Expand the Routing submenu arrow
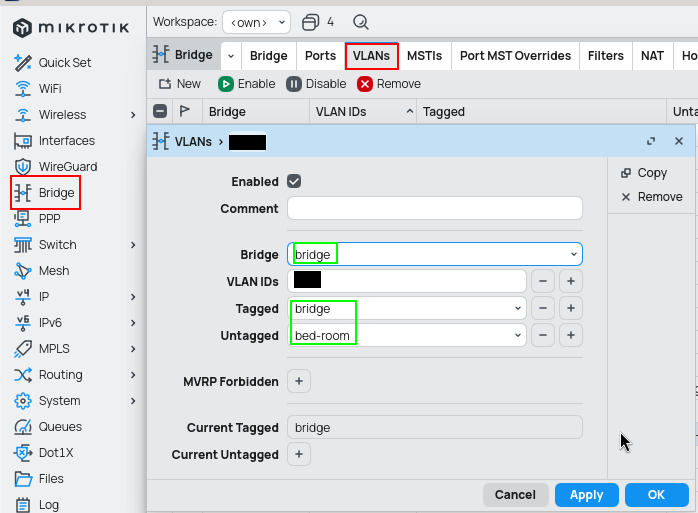 pyautogui.click(x=133, y=375)
